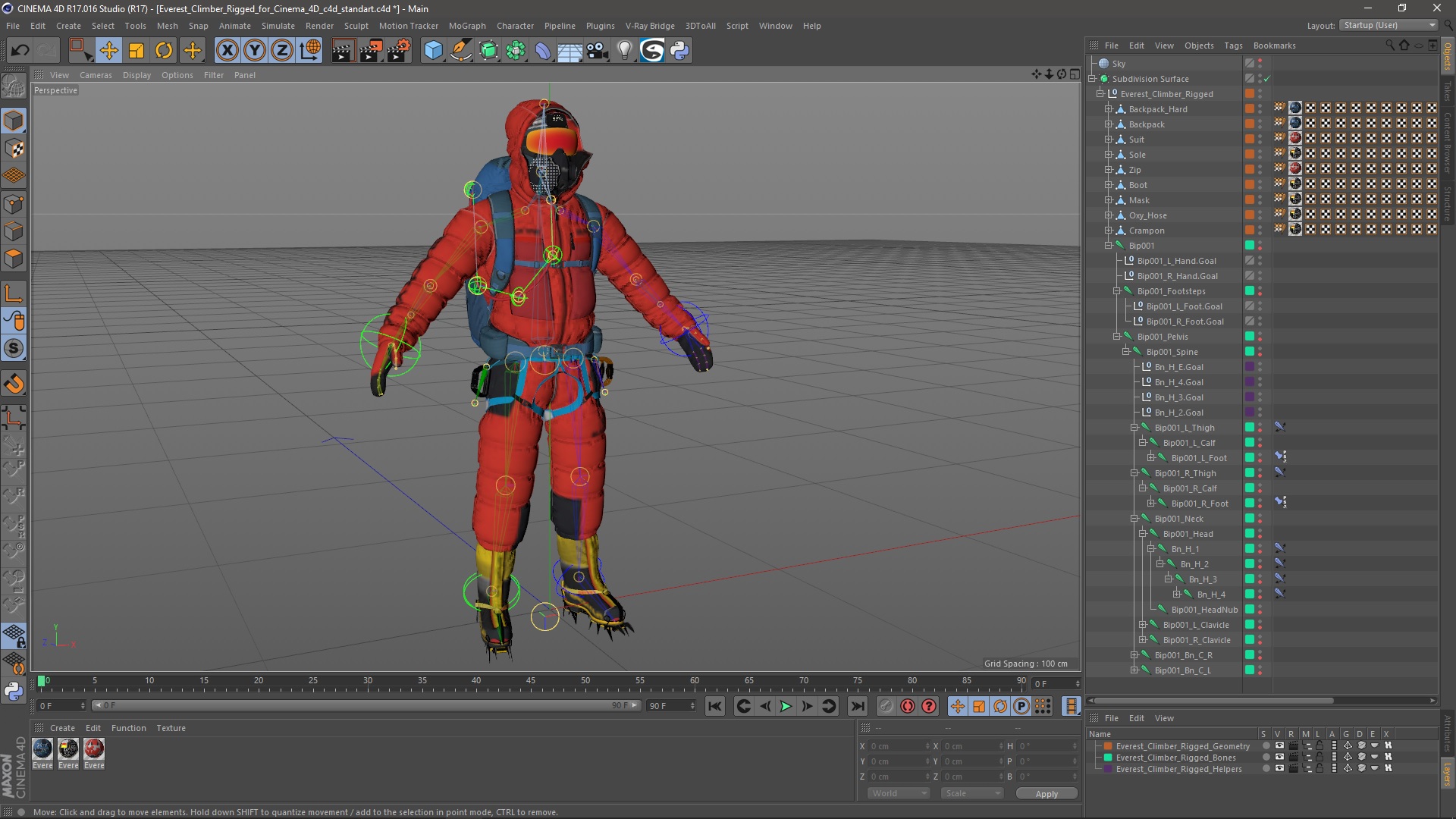This screenshot has width=1456, height=819.
Task: Click the Record Active Objects button
Action: (x=886, y=706)
